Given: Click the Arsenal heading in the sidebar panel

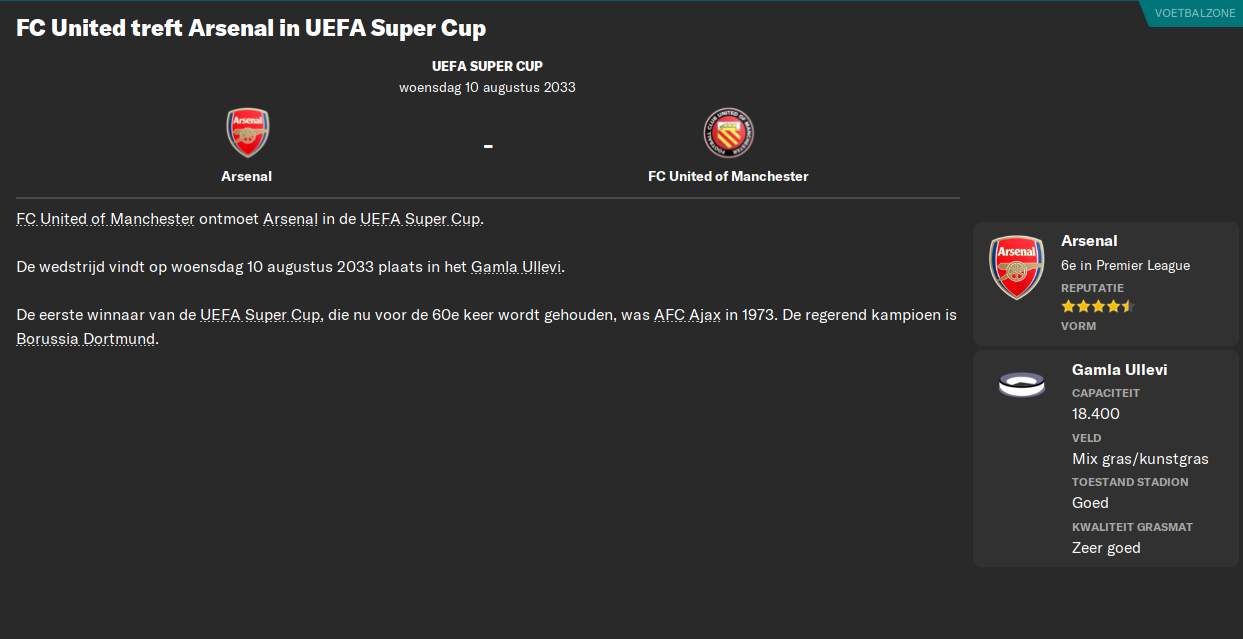Looking at the screenshot, I should 1089,241.
